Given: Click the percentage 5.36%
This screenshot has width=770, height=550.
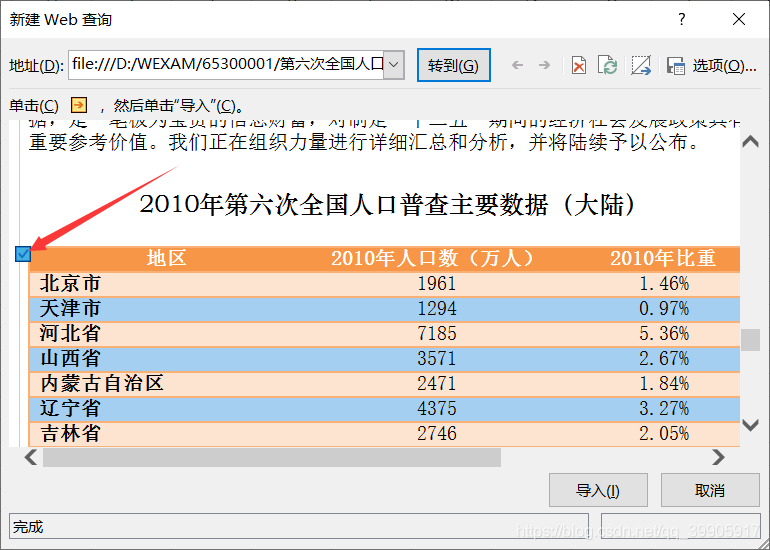Looking at the screenshot, I should pos(664,334).
